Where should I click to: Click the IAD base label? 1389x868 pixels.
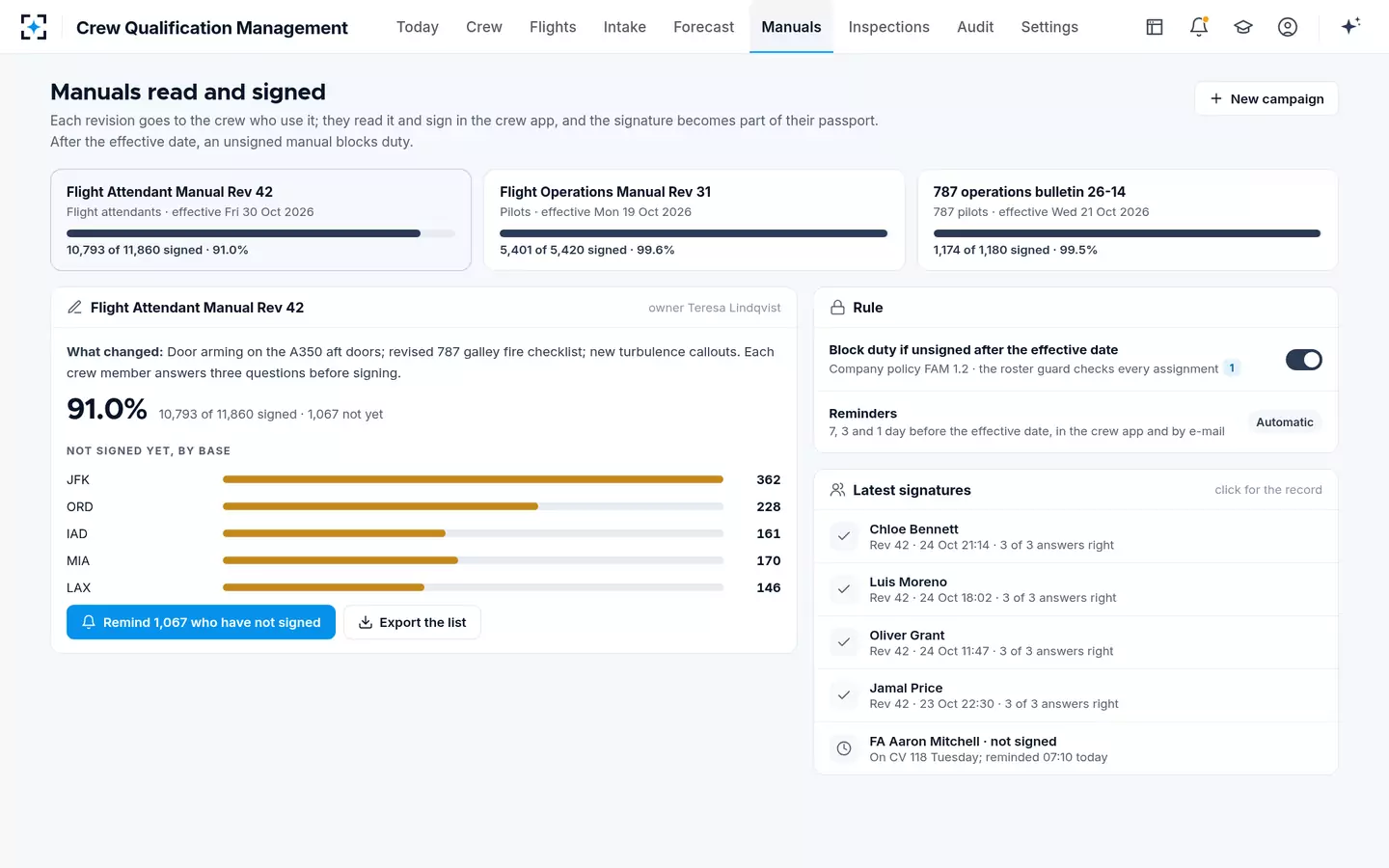[77, 533]
